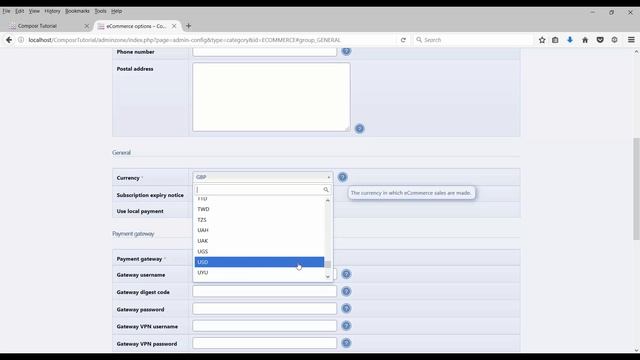Open the bookmarks list clipboard icon
This screenshot has height=360, width=640.
click(x=555, y=40)
